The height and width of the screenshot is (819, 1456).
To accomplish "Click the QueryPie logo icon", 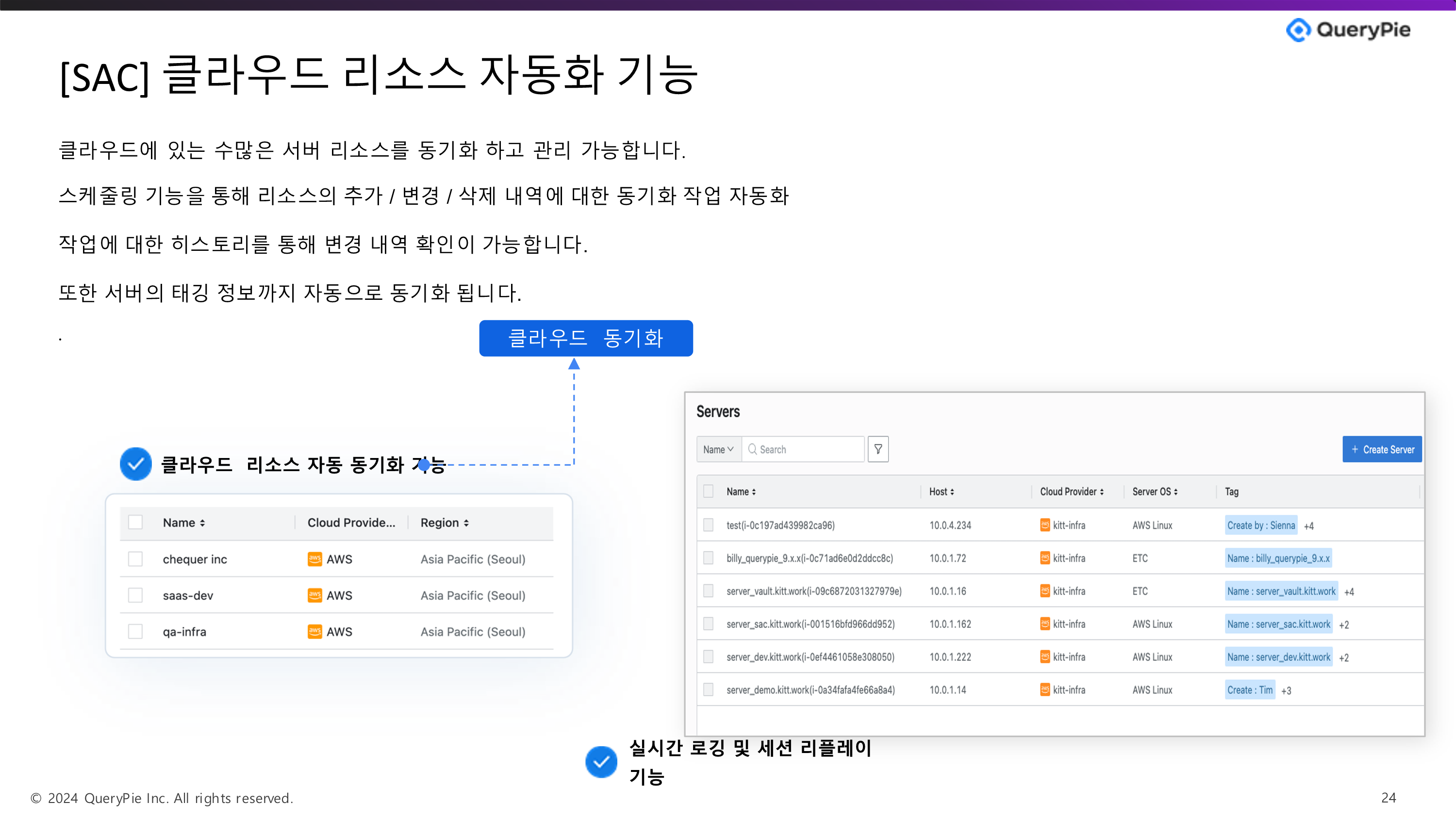I will [1298, 30].
